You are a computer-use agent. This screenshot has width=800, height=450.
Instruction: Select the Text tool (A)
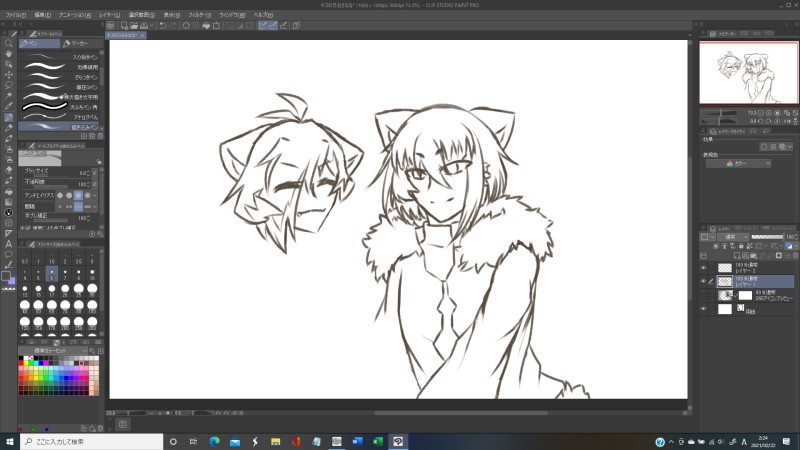point(8,244)
